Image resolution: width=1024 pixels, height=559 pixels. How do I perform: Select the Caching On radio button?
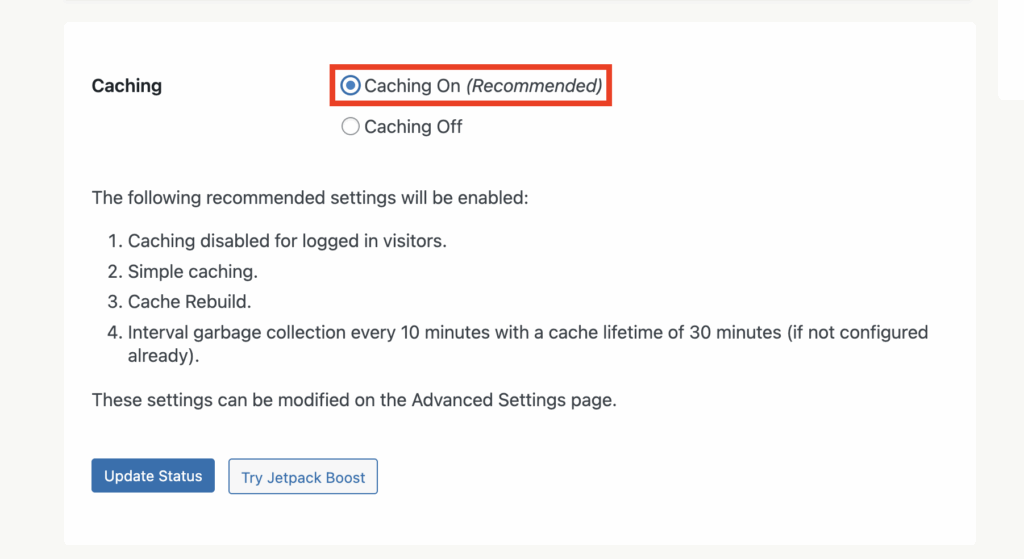350,86
